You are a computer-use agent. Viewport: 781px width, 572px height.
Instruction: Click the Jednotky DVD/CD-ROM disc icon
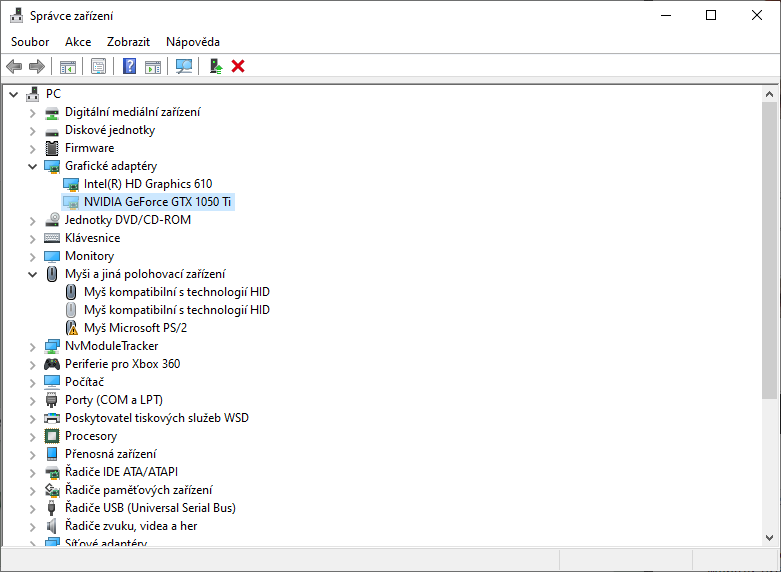pyautogui.click(x=52, y=220)
